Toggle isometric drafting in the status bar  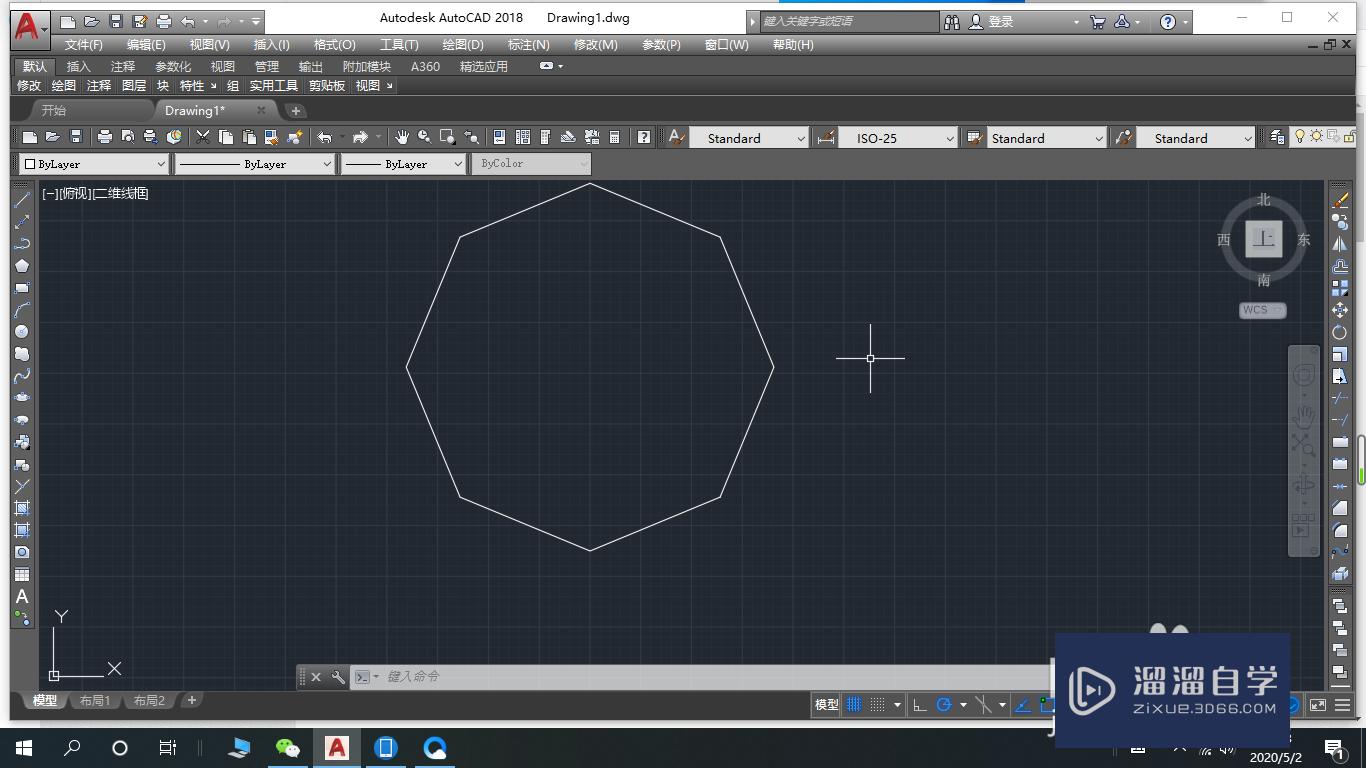tap(984, 705)
